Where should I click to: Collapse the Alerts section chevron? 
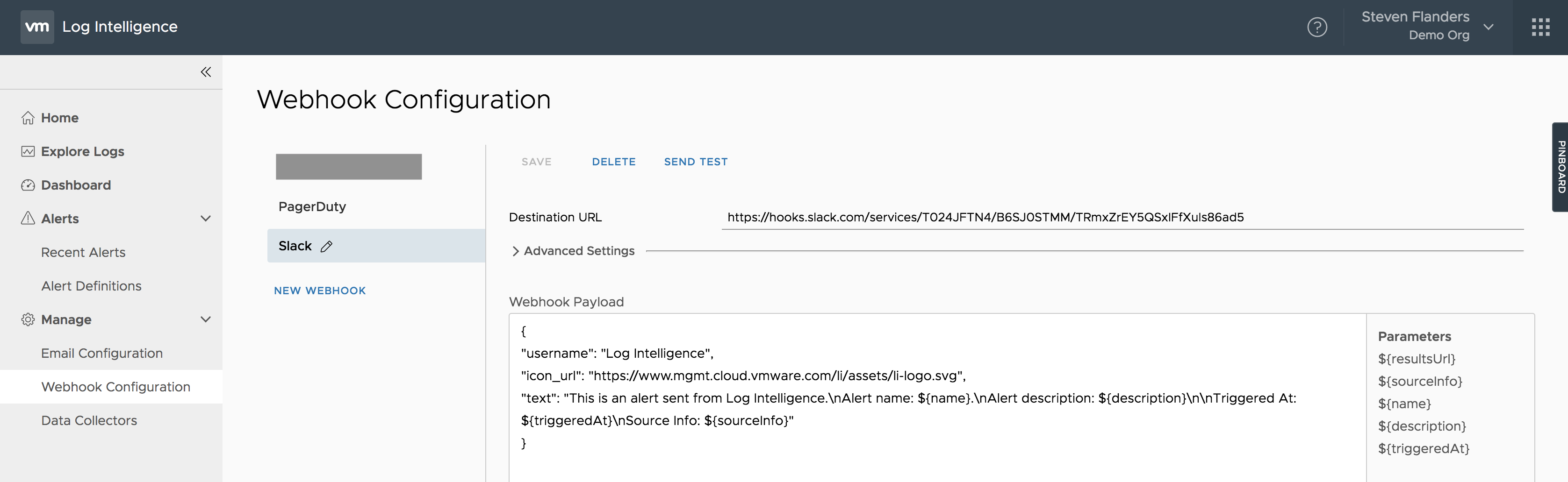click(x=206, y=219)
